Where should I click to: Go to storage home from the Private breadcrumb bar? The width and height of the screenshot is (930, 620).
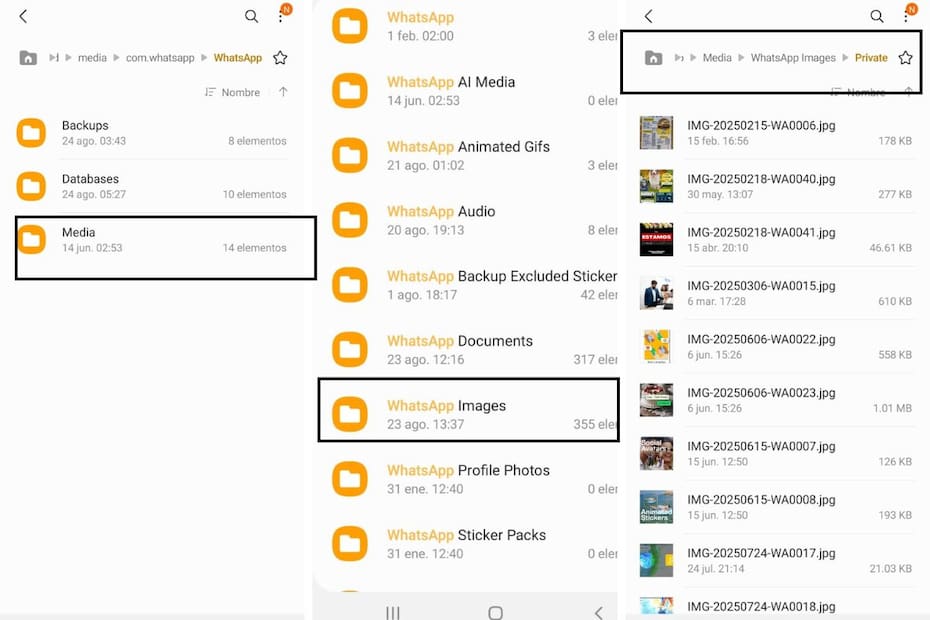tap(653, 58)
